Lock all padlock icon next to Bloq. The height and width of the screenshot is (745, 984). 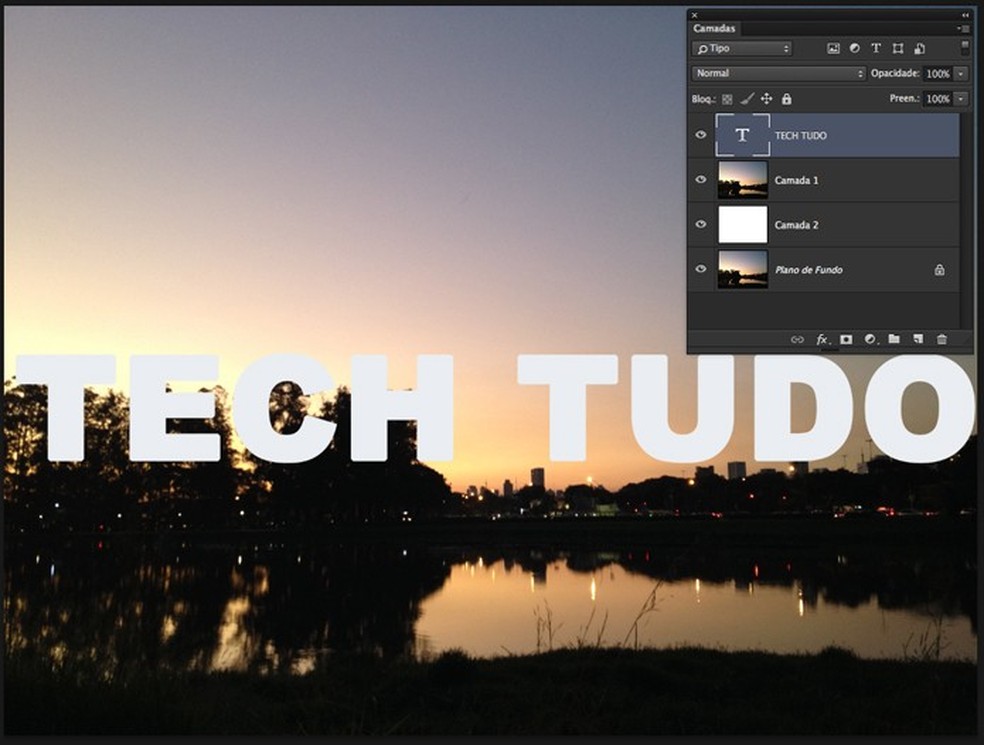point(786,99)
